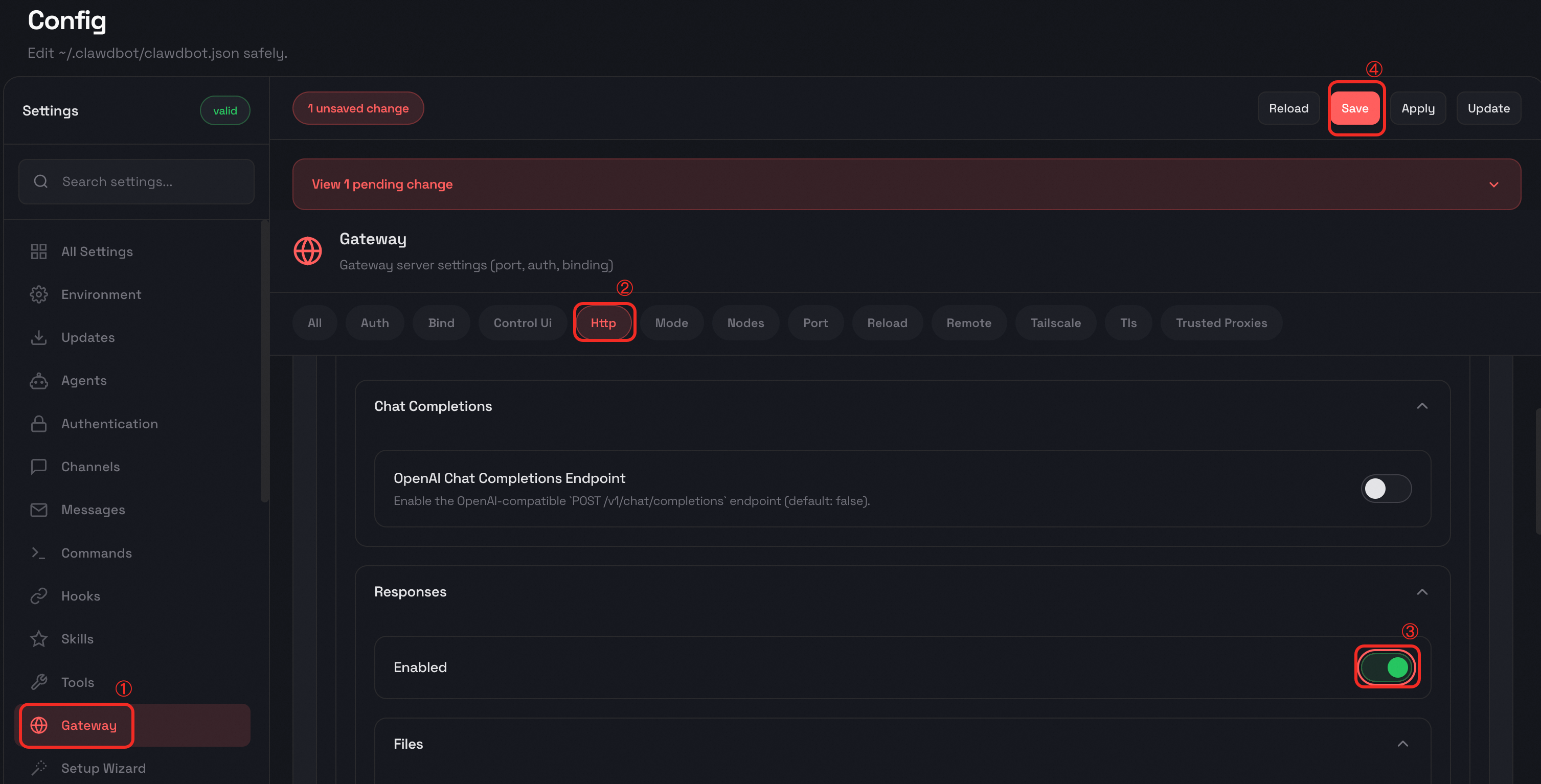Click the Environment gear icon in sidebar
Viewport: 1541px width, 784px height.
point(39,294)
